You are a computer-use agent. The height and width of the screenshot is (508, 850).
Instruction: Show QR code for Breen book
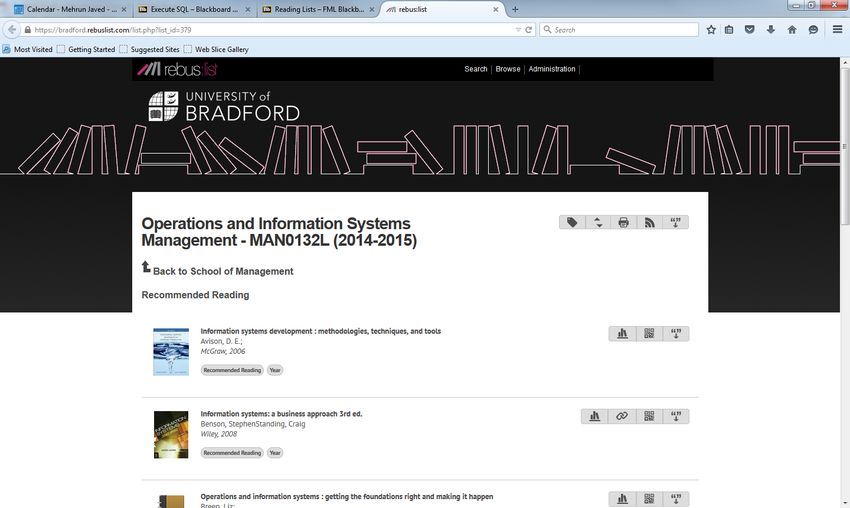click(649, 499)
